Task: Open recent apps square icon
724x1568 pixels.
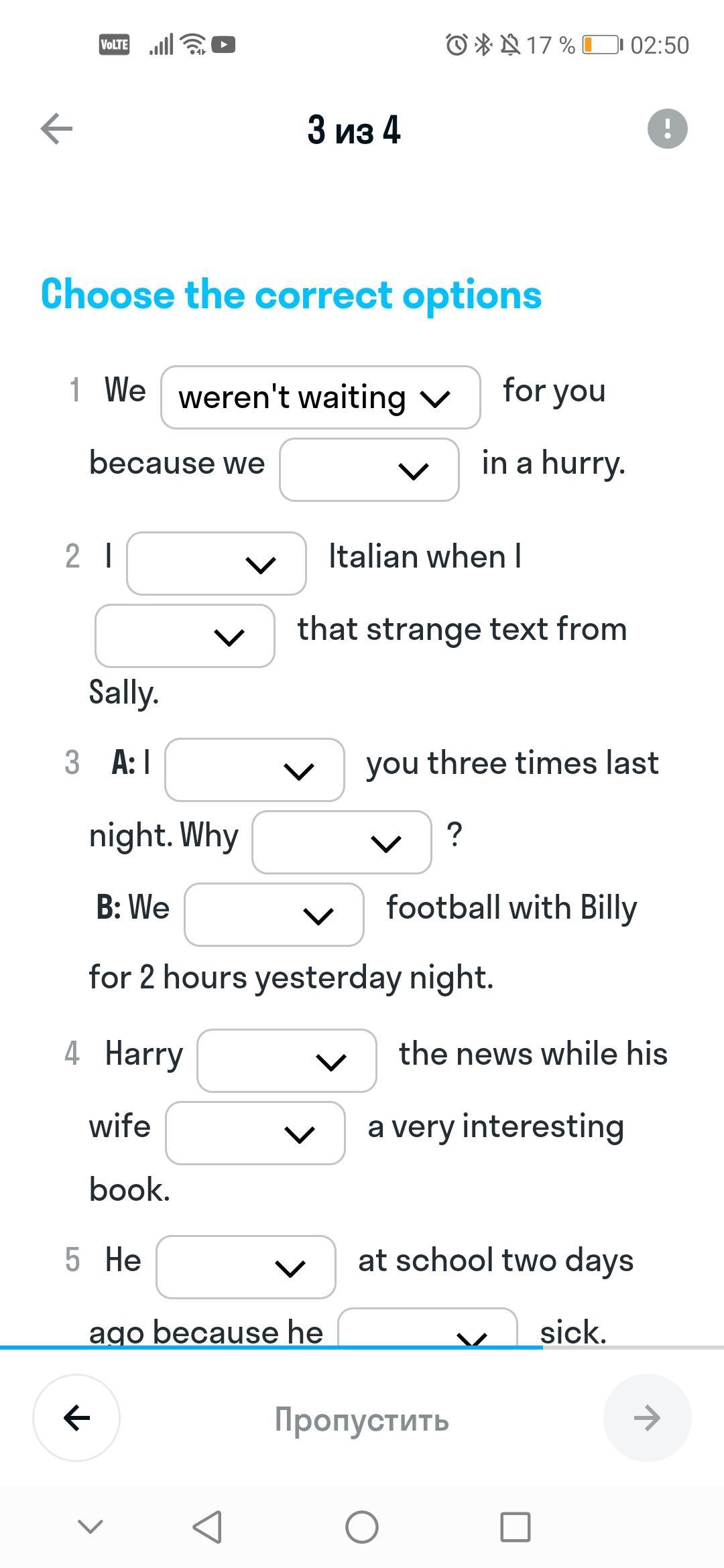Action: [516, 1527]
